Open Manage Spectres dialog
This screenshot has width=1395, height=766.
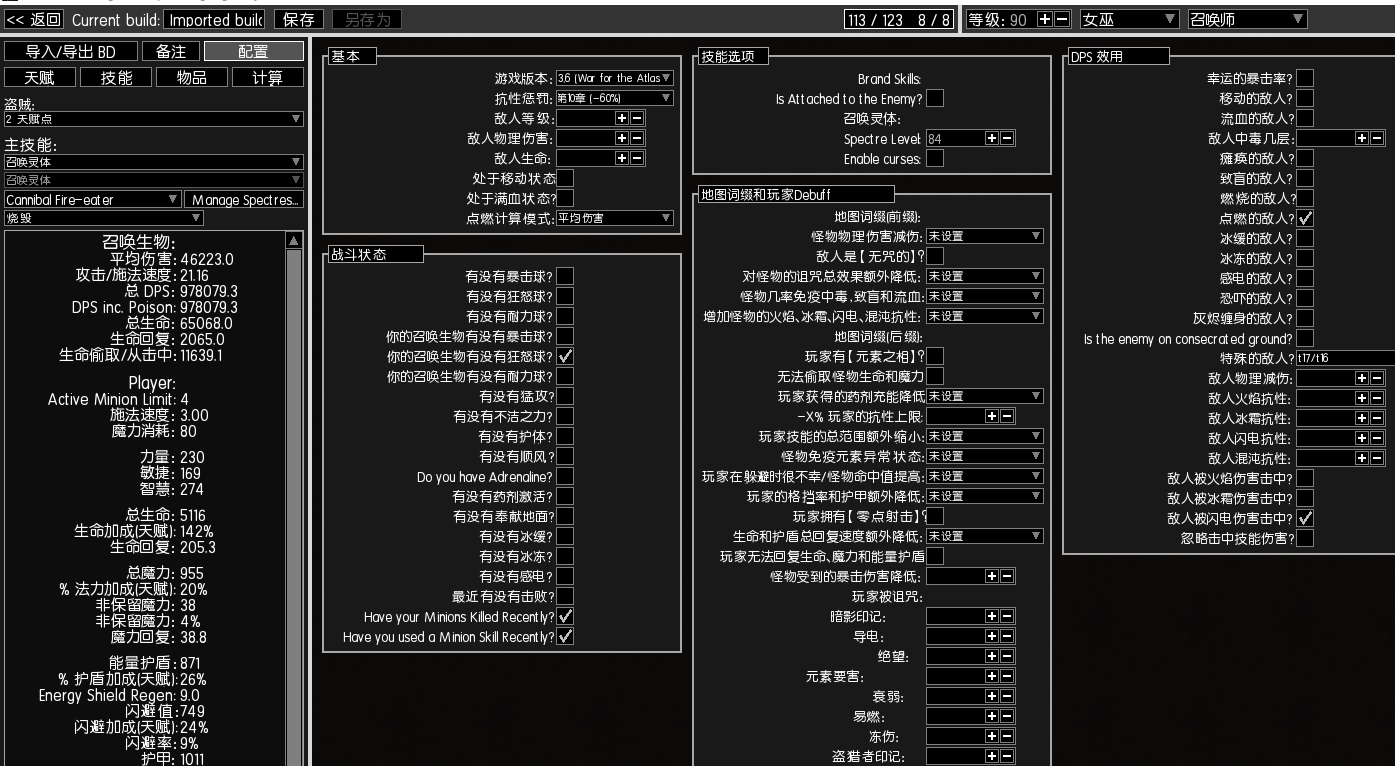pyautogui.click(x=244, y=200)
